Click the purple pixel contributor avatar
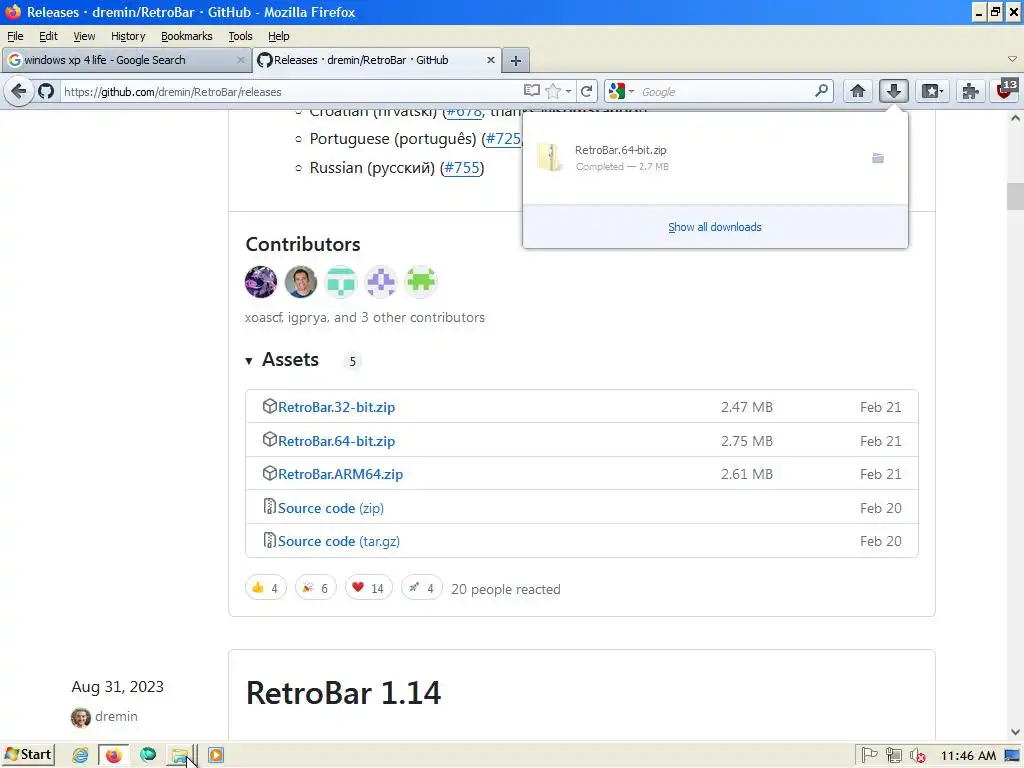The height and width of the screenshot is (768, 1024). coord(381,282)
